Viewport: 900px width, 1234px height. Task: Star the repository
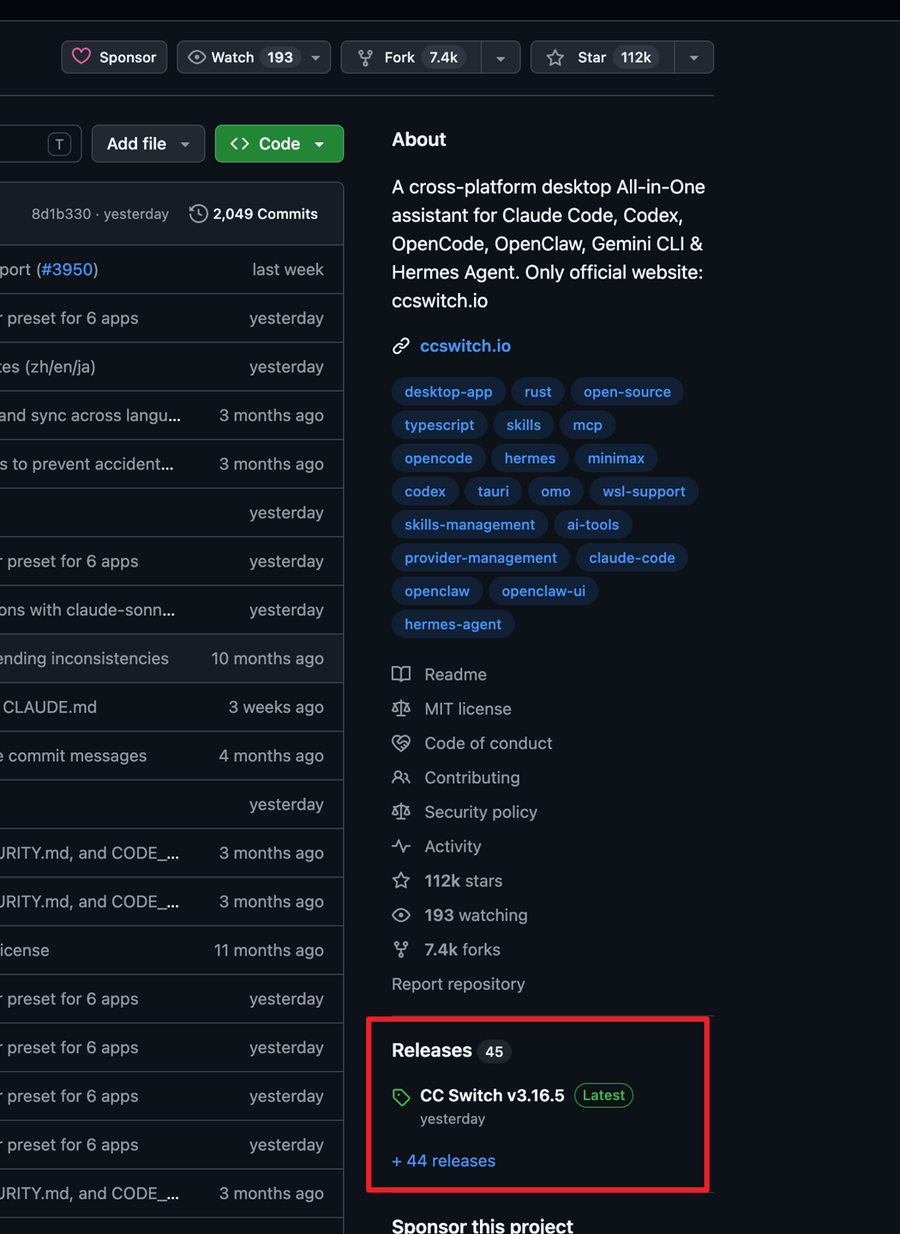[602, 57]
